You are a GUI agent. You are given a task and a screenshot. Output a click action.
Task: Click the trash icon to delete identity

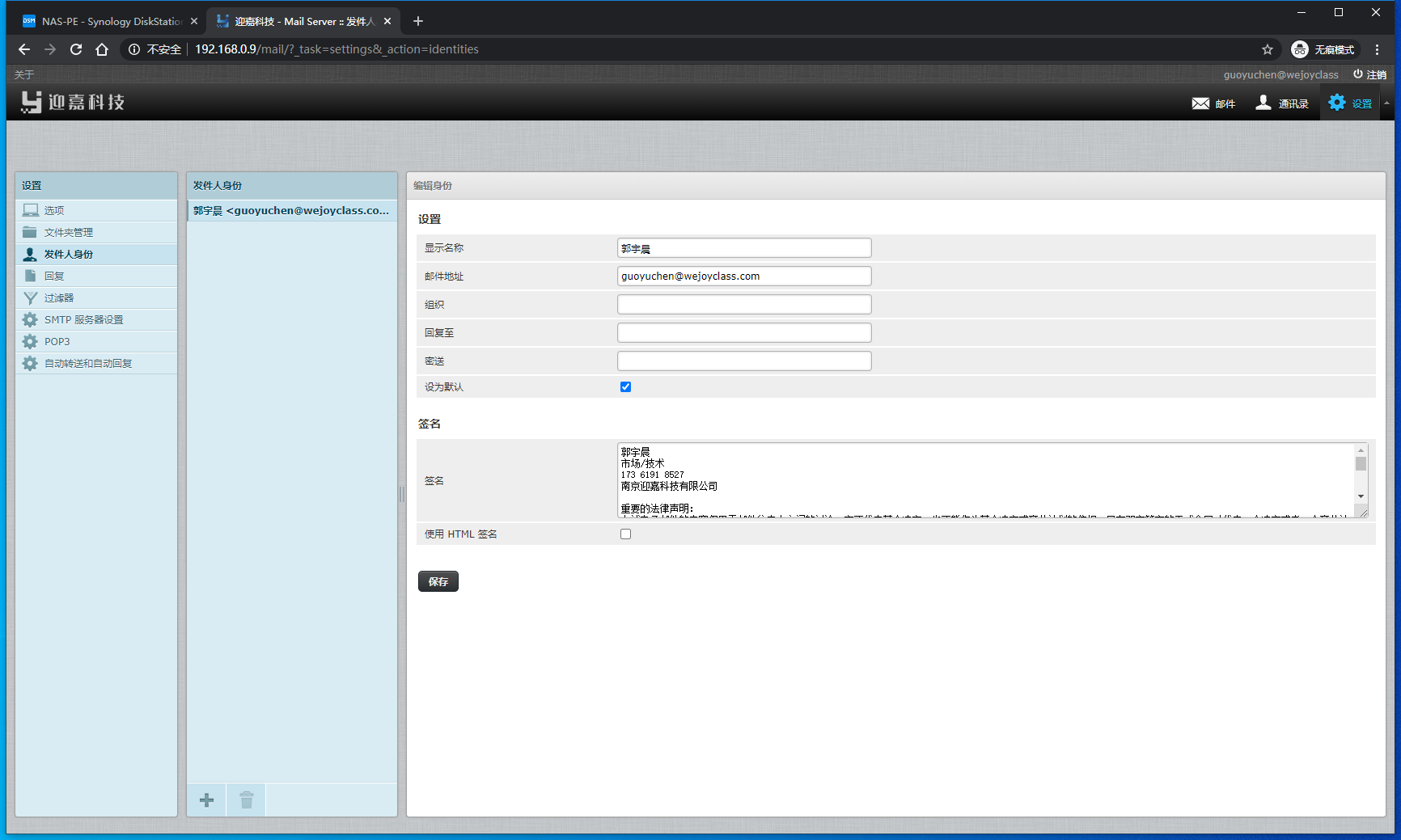[247, 800]
